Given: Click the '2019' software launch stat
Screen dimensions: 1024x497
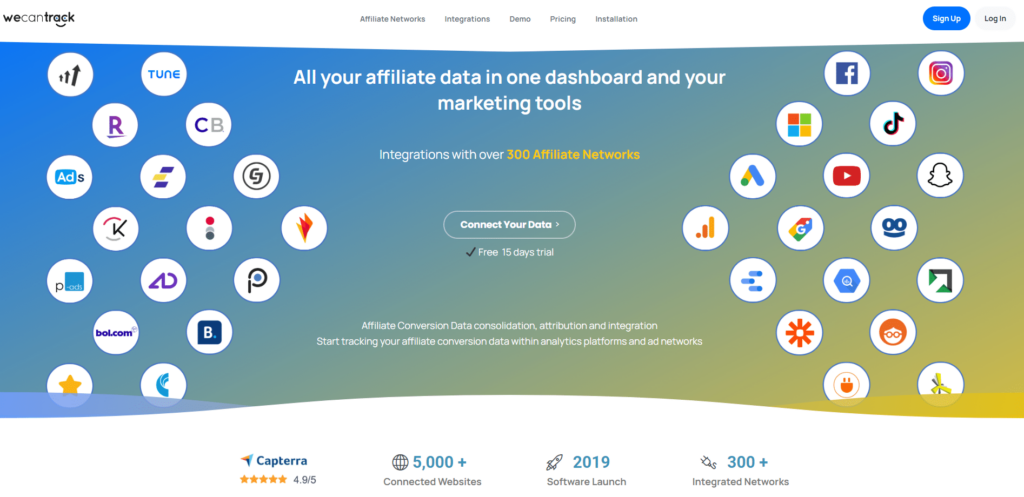Looking at the screenshot, I should [591, 462].
